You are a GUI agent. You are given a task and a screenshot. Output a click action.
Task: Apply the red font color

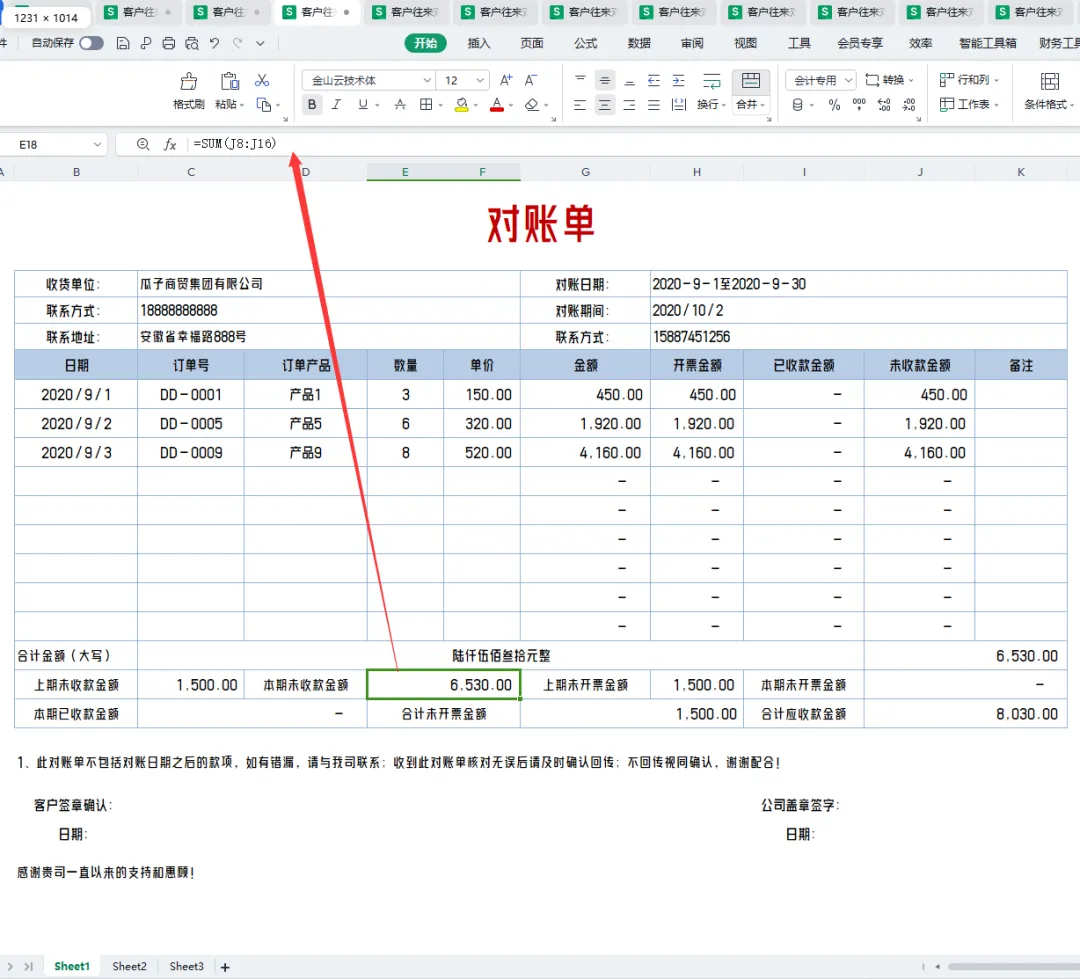(x=497, y=105)
